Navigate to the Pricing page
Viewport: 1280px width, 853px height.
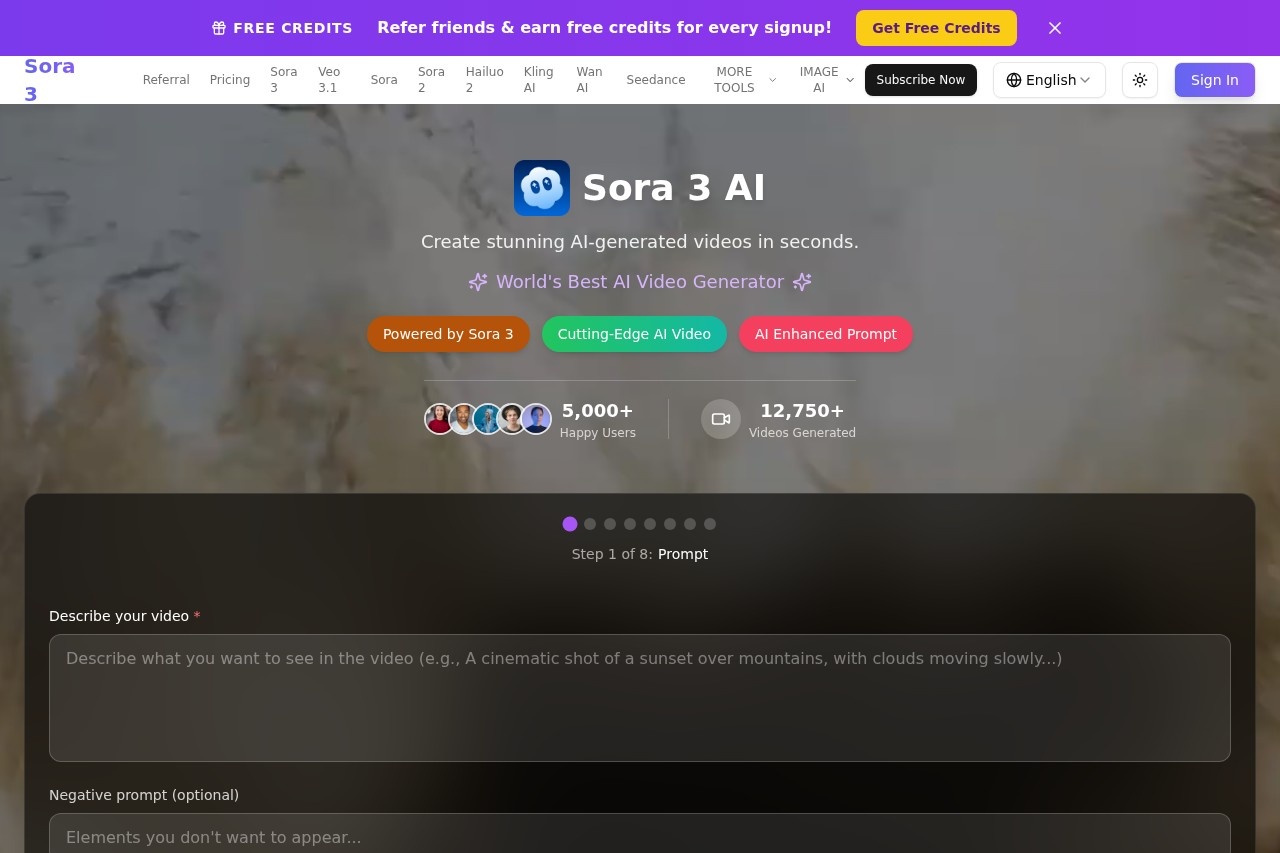229,80
